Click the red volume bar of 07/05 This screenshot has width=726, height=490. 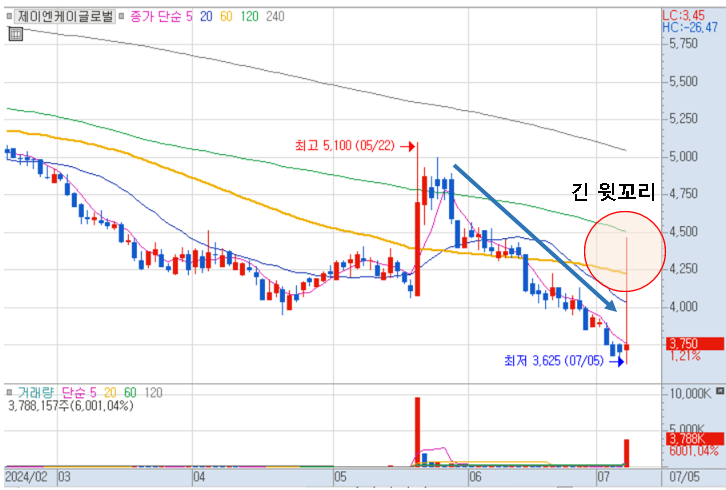[626, 453]
